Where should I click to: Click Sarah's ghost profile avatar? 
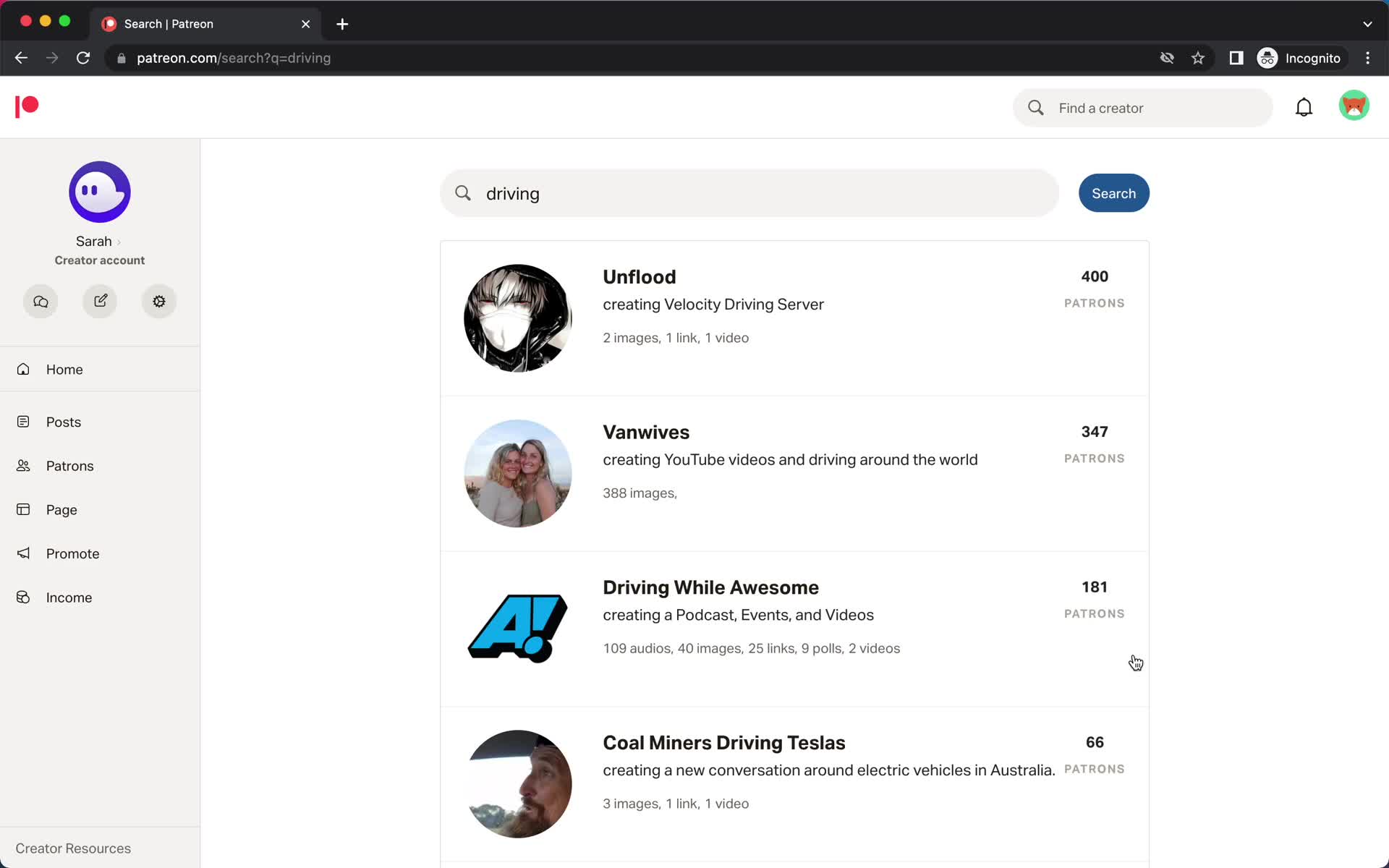[100, 192]
